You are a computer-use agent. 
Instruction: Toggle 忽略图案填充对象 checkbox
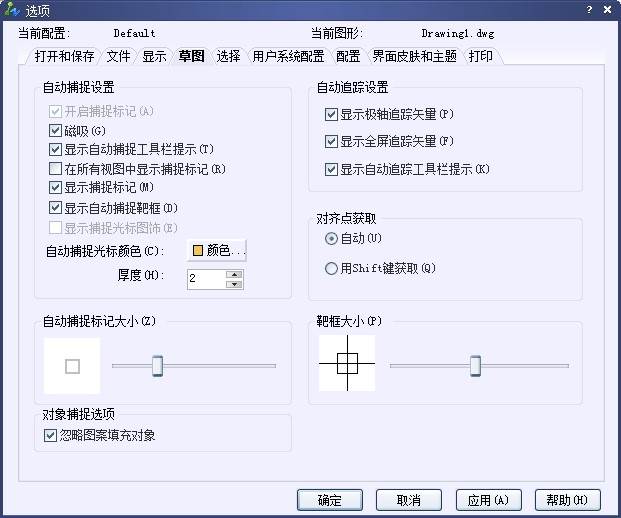pyautogui.click(x=51, y=435)
